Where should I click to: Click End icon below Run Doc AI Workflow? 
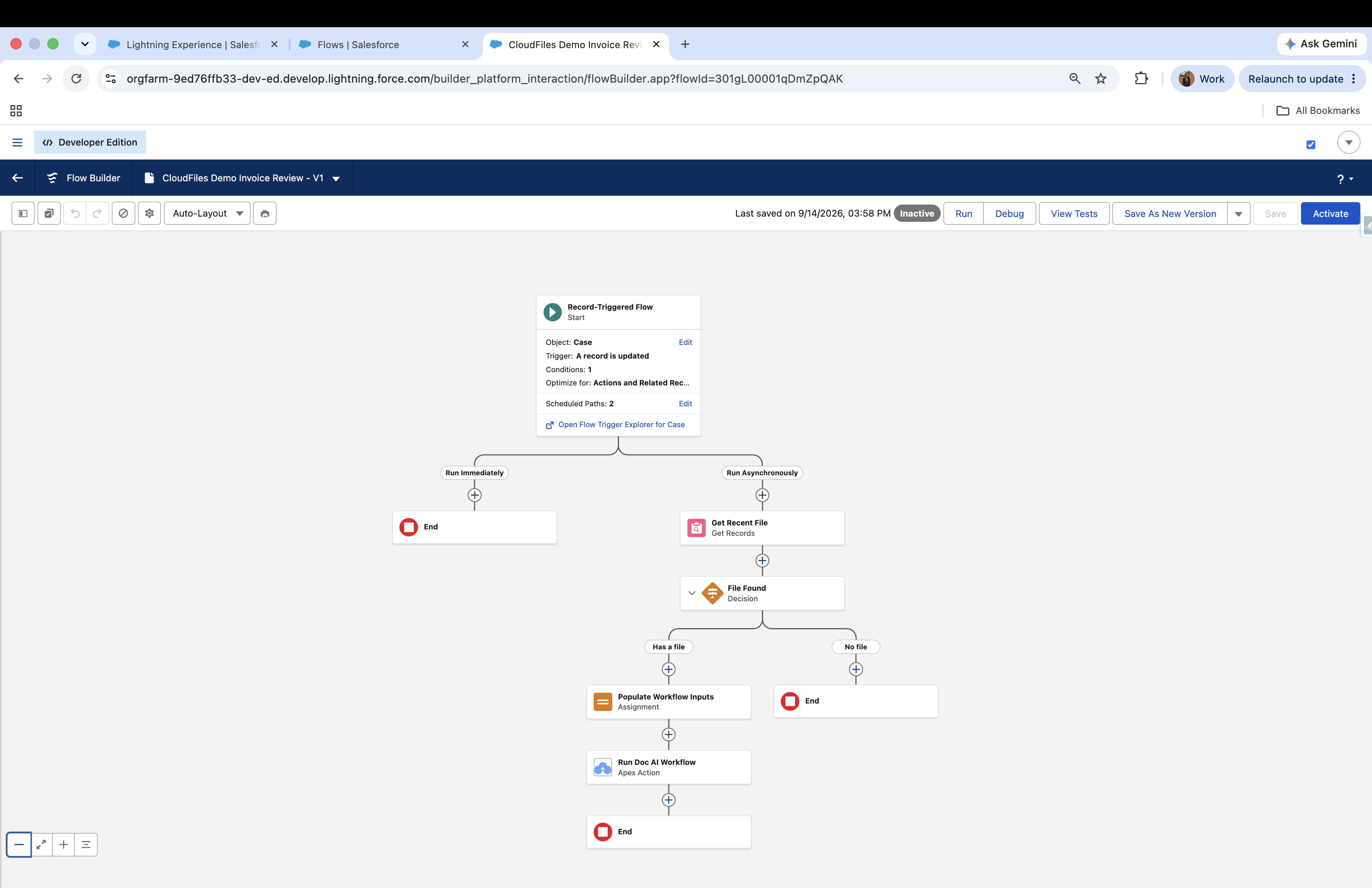(x=603, y=831)
